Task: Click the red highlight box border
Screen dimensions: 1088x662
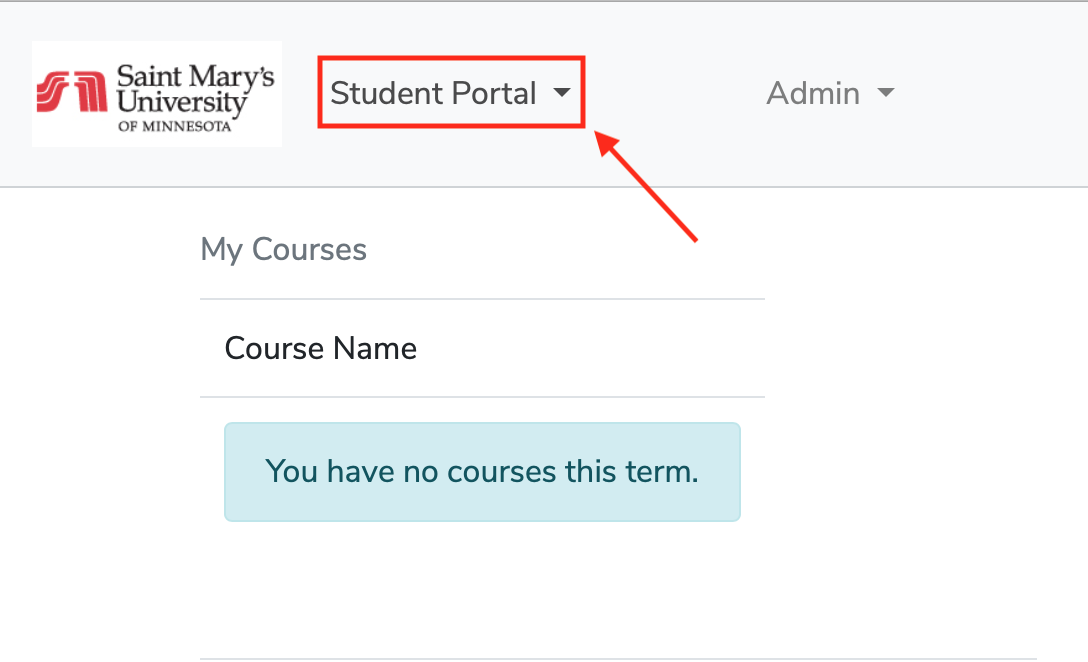Action: click(x=451, y=58)
